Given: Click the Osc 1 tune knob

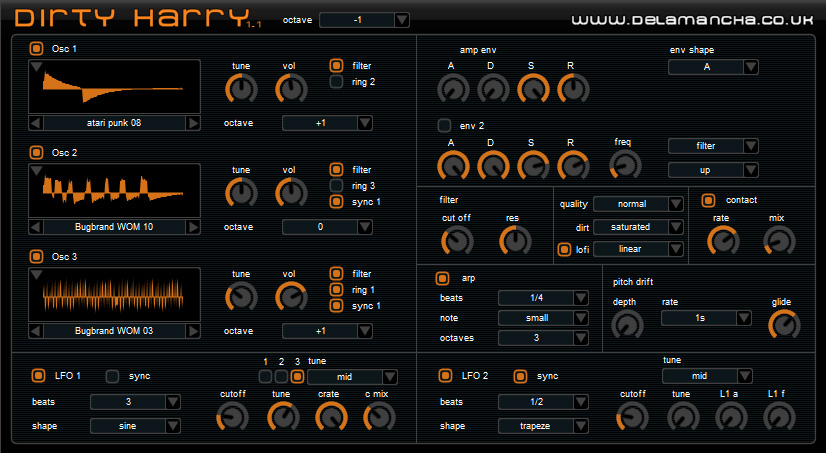Looking at the screenshot, I should pos(241,88).
